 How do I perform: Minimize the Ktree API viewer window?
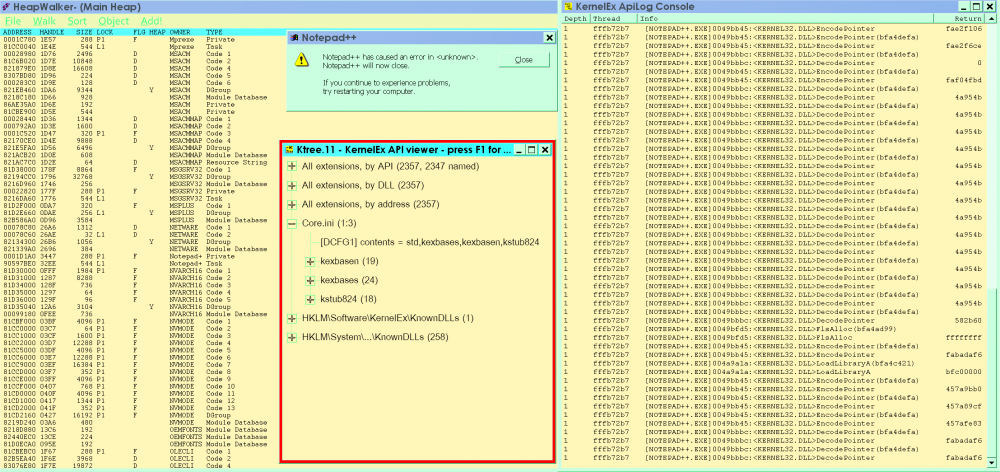coord(518,149)
